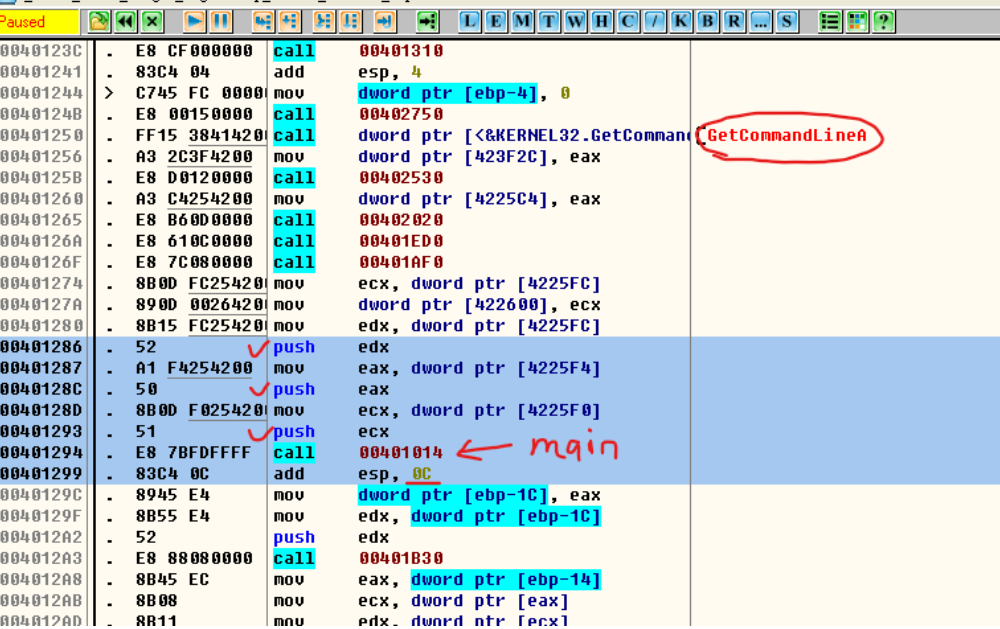The width and height of the screenshot is (1000, 629).
Task: Select address 00401250 GetCommandLineA call line
Action: click(400, 136)
